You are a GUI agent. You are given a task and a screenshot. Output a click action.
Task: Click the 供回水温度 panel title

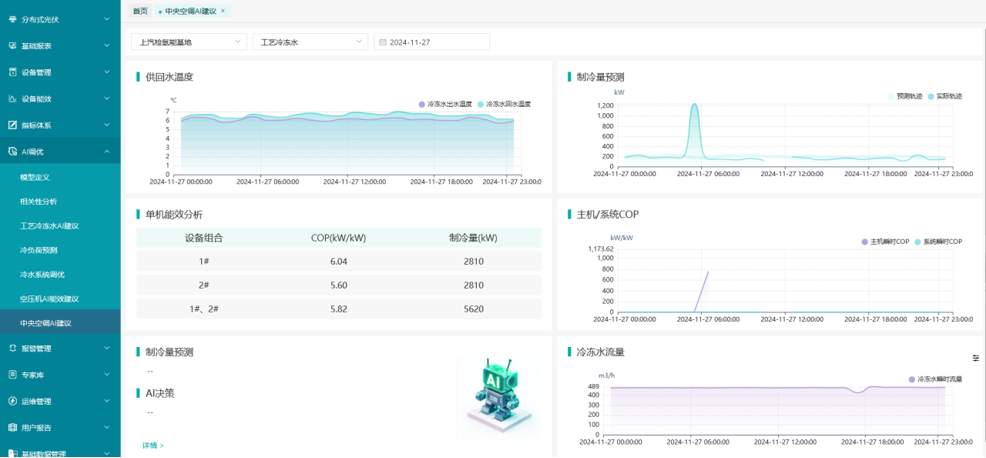(169, 77)
